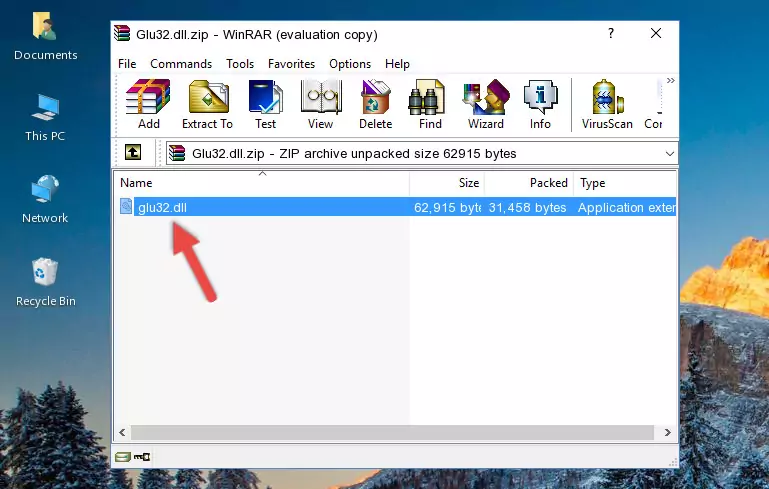
Task: Click the Glu32.dll.zip archive path field
Action: point(422,154)
